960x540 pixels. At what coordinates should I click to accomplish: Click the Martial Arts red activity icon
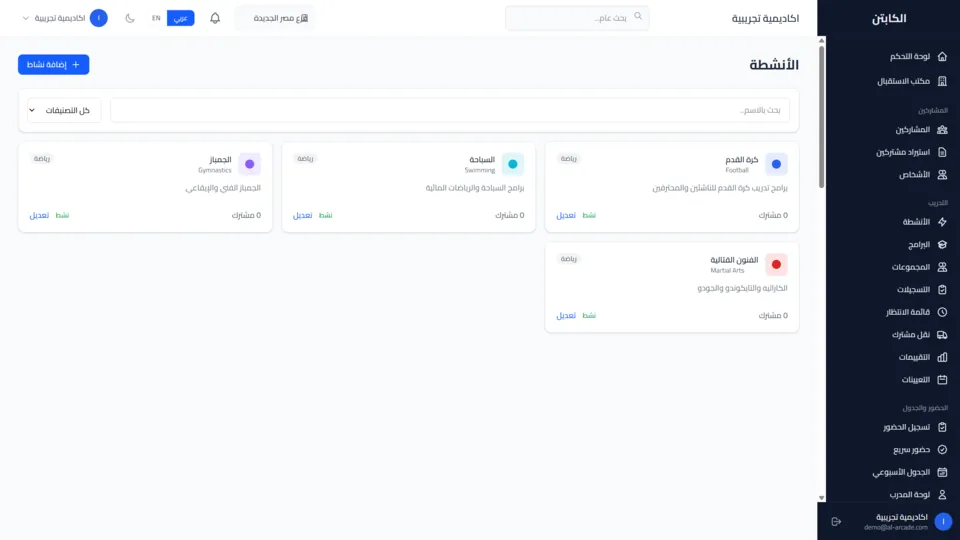(776, 264)
